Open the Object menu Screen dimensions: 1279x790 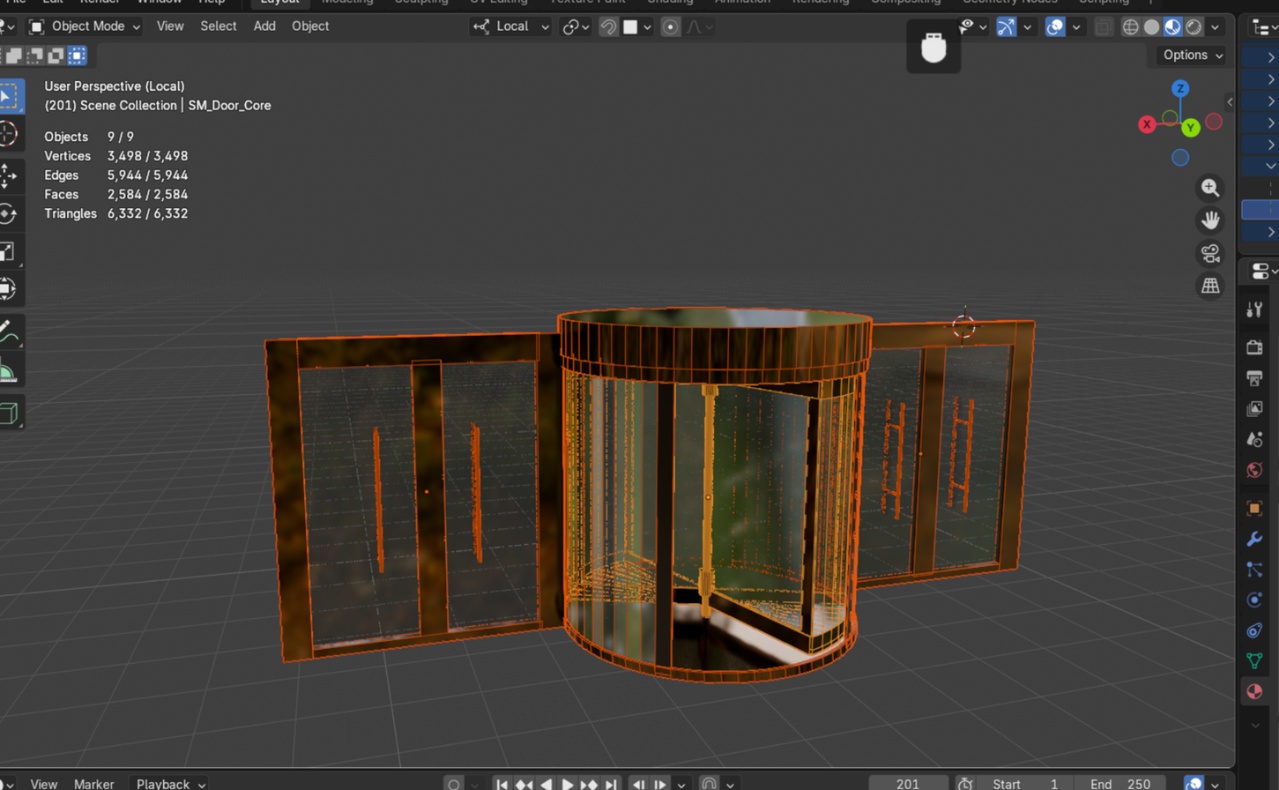click(x=310, y=26)
